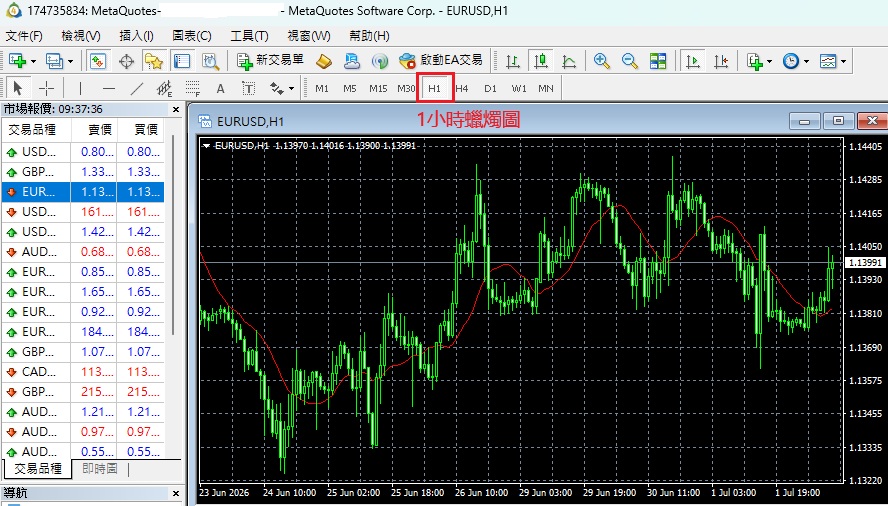Screen dimensions: 888x506
Task: Select the 交易品種 tab
Action: pos(37,469)
